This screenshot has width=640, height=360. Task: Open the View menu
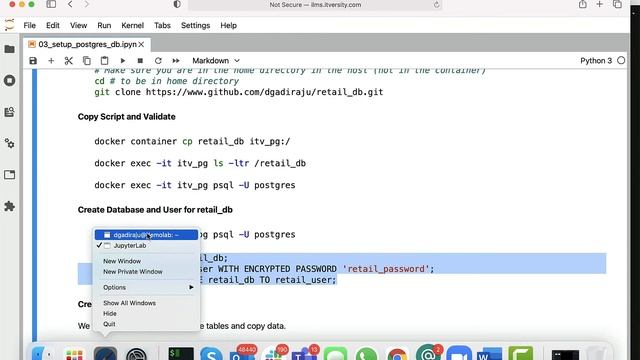pos(78,25)
